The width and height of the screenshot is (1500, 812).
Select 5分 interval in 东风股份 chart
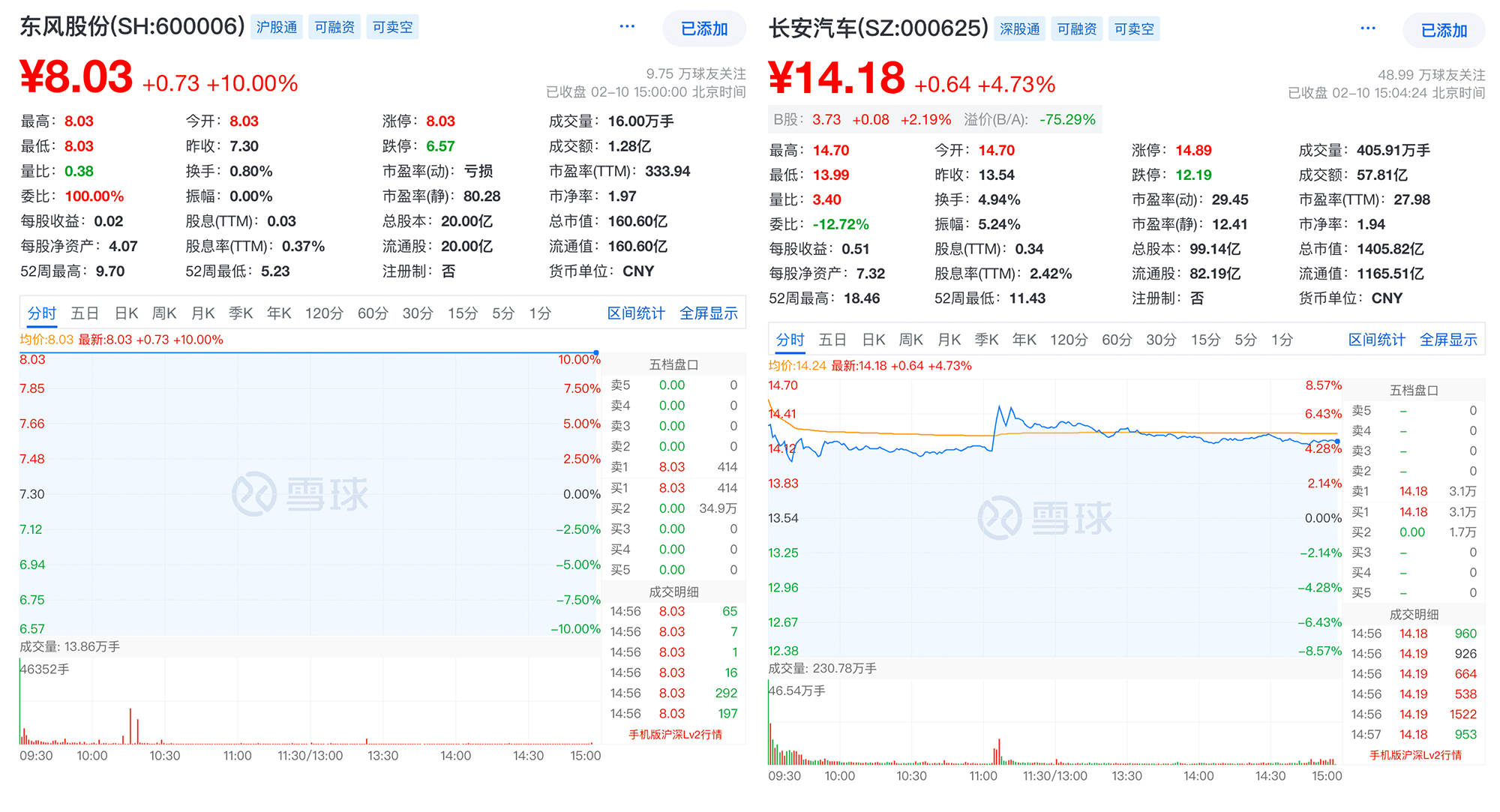pyautogui.click(x=503, y=313)
